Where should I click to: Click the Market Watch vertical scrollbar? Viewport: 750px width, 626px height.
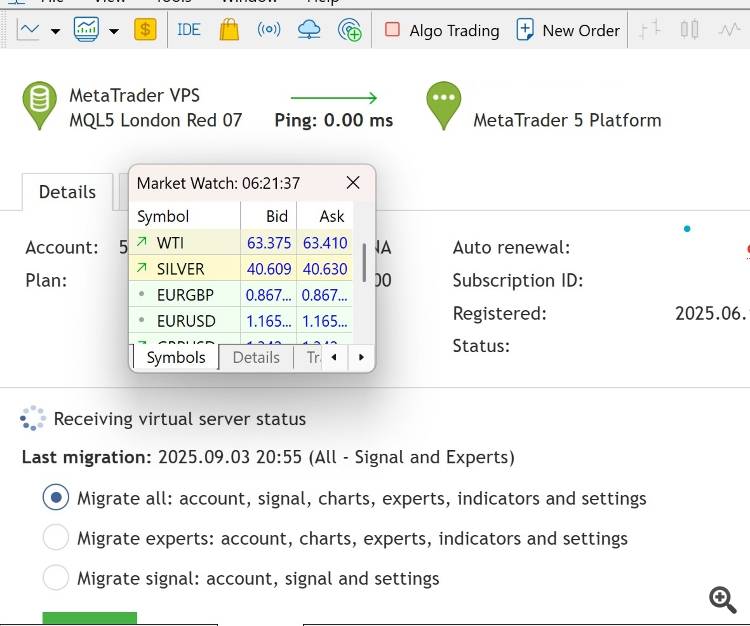coord(364,263)
